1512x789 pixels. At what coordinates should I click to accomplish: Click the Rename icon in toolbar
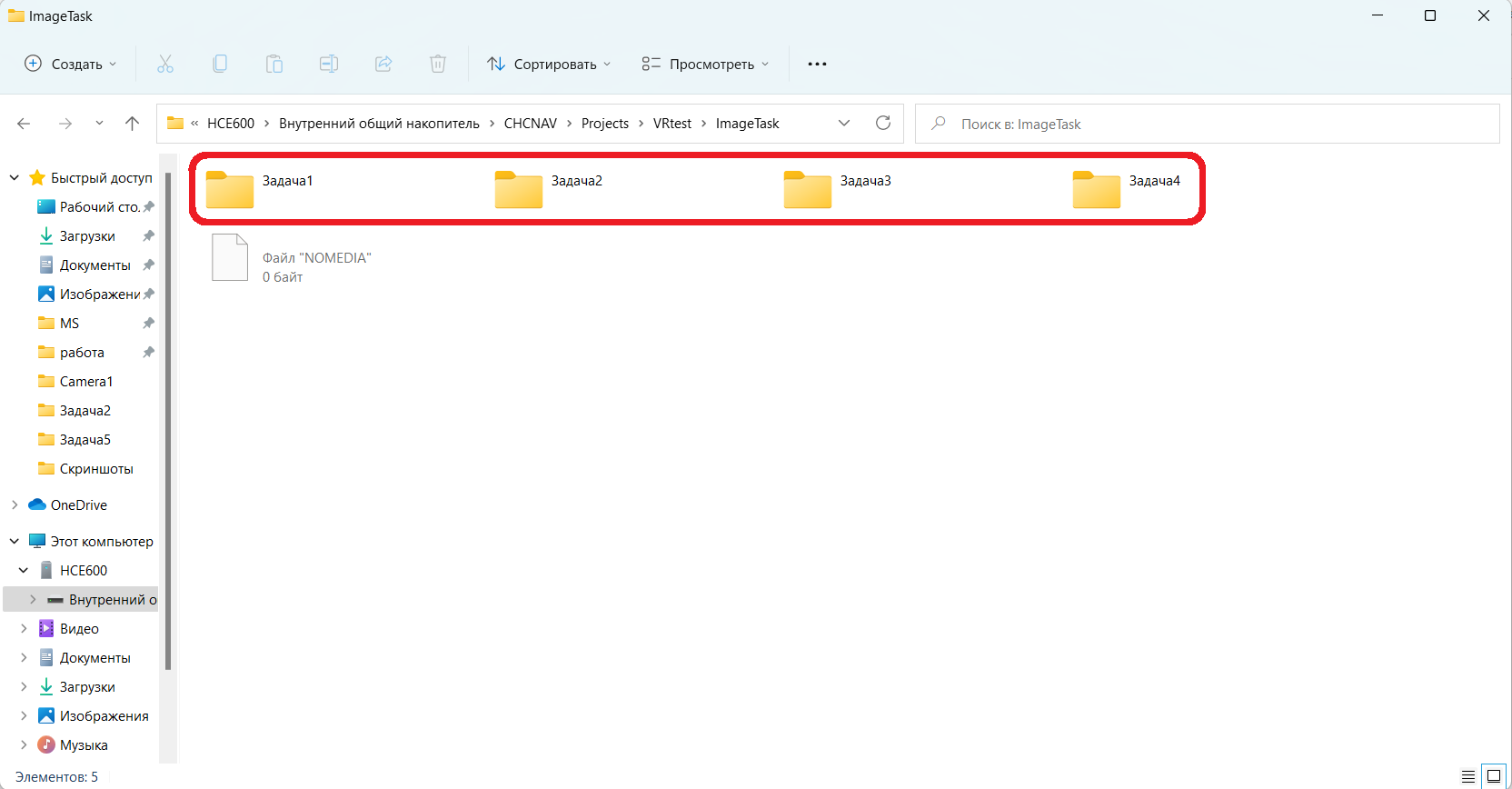coord(329,64)
